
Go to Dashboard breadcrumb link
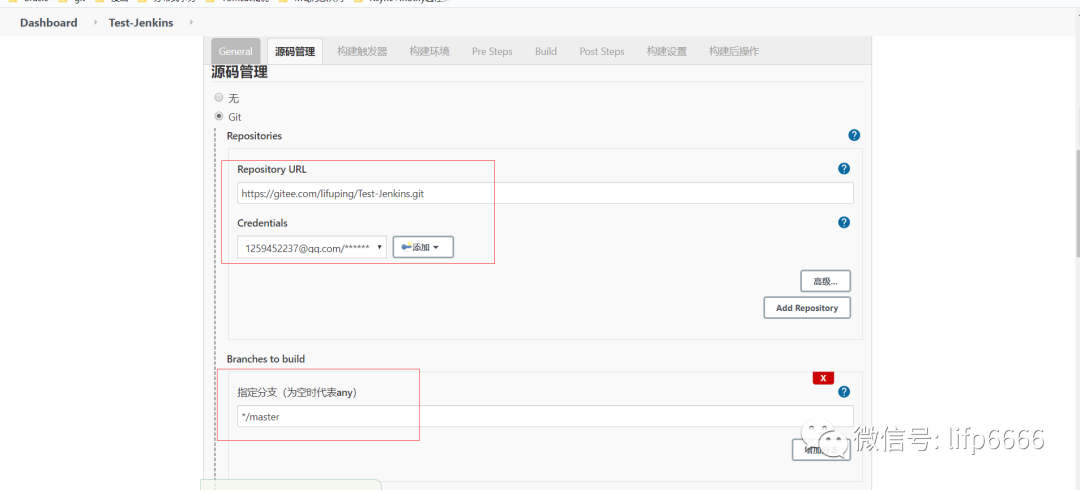[48, 23]
